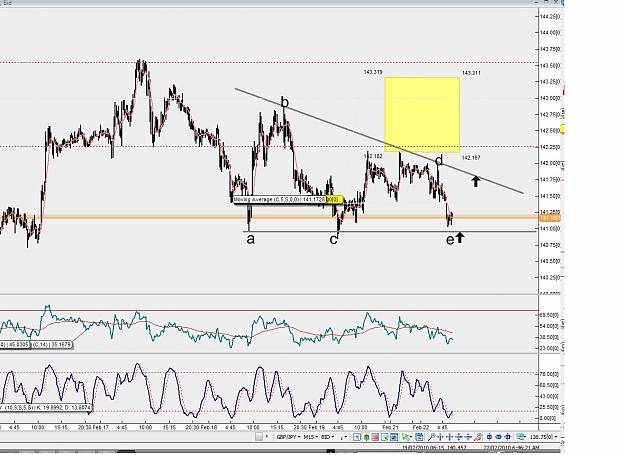This screenshot has height=455, width=625.
Task: Click the yellow marker on right price scale
Action: (562, 129)
